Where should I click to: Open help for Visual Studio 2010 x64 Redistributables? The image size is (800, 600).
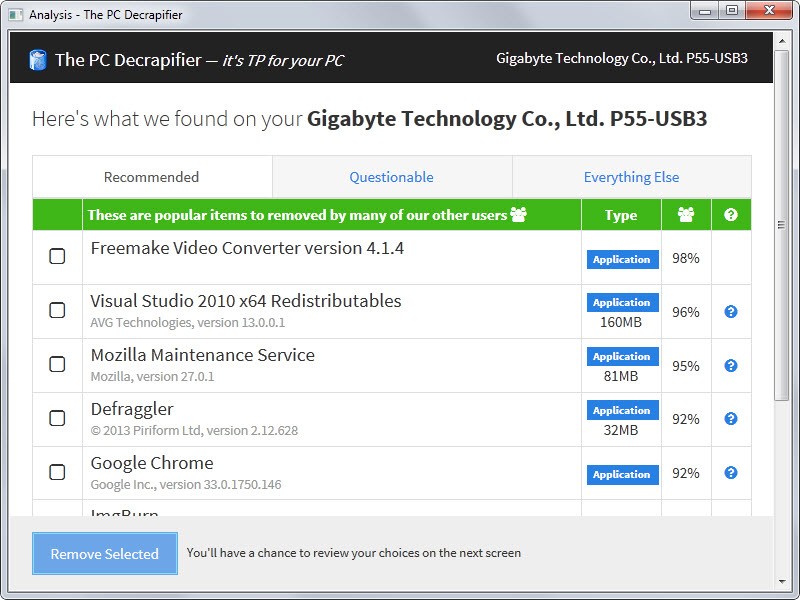tap(731, 311)
